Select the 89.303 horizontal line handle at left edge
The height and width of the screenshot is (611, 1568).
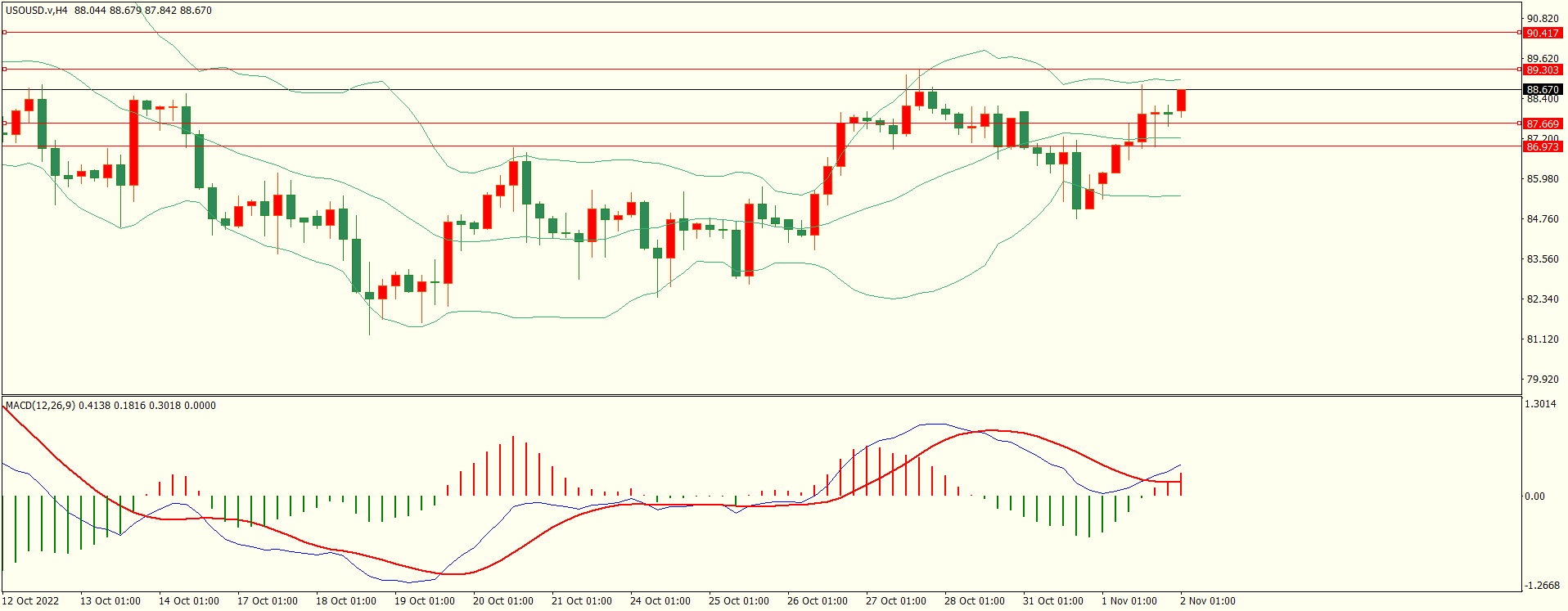[5, 70]
